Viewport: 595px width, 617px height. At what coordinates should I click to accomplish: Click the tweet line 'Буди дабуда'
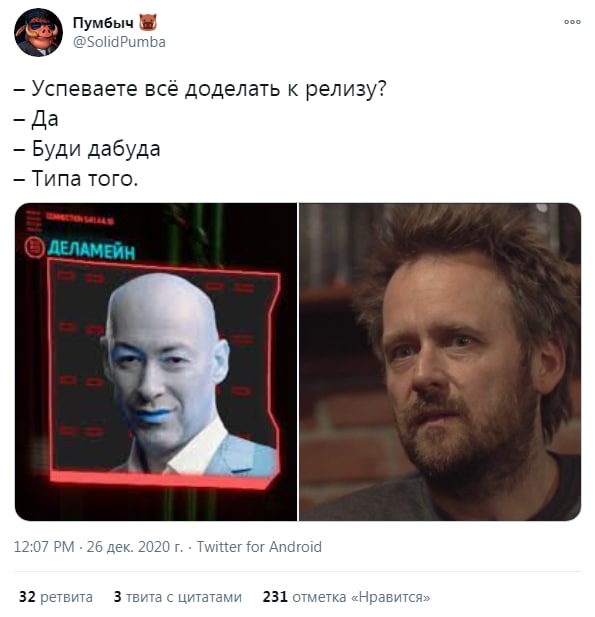click(87, 149)
